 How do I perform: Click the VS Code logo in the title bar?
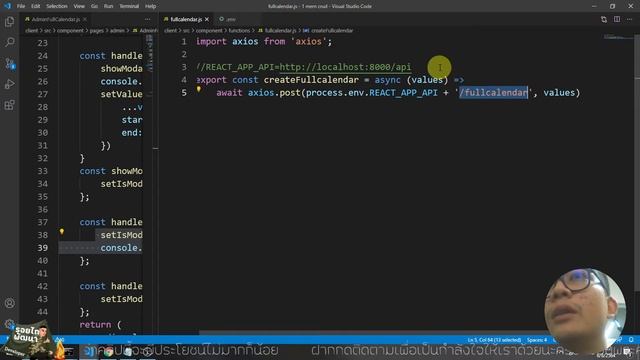tap(7, 6)
